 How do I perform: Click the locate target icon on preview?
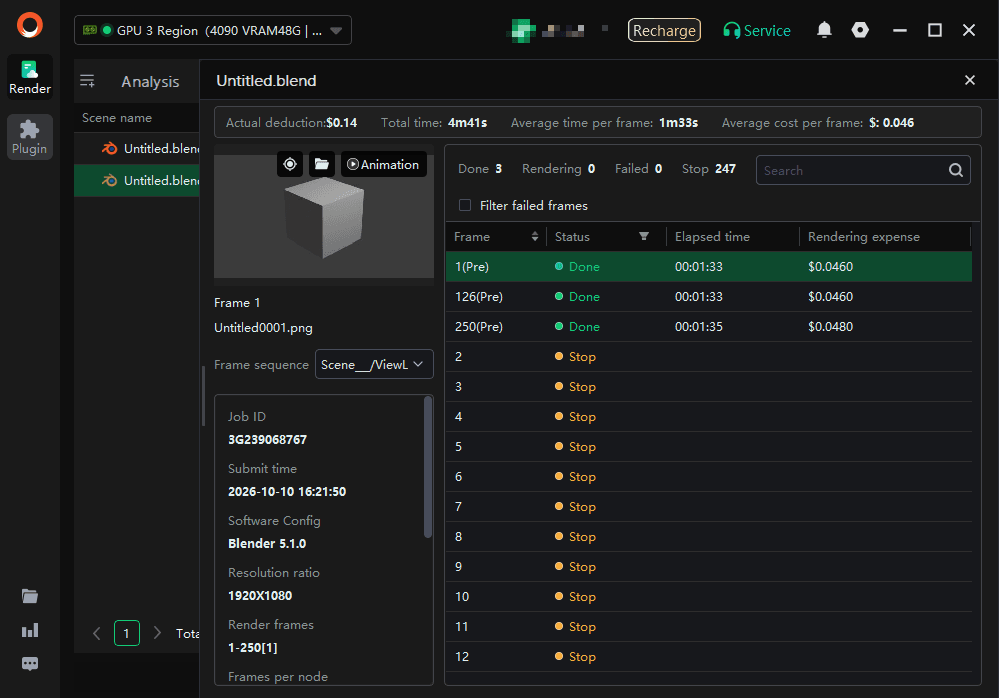click(x=290, y=164)
